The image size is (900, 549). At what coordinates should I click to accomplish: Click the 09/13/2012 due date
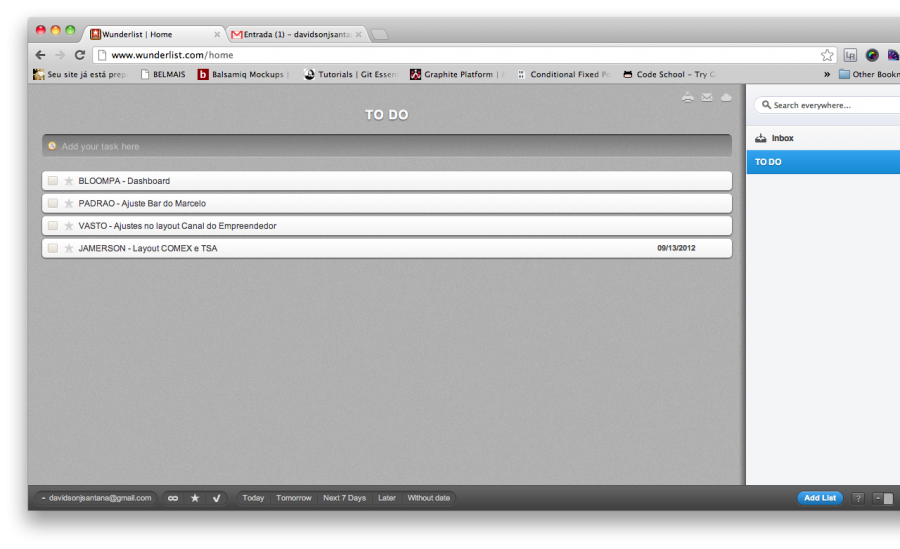[x=676, y=248]
